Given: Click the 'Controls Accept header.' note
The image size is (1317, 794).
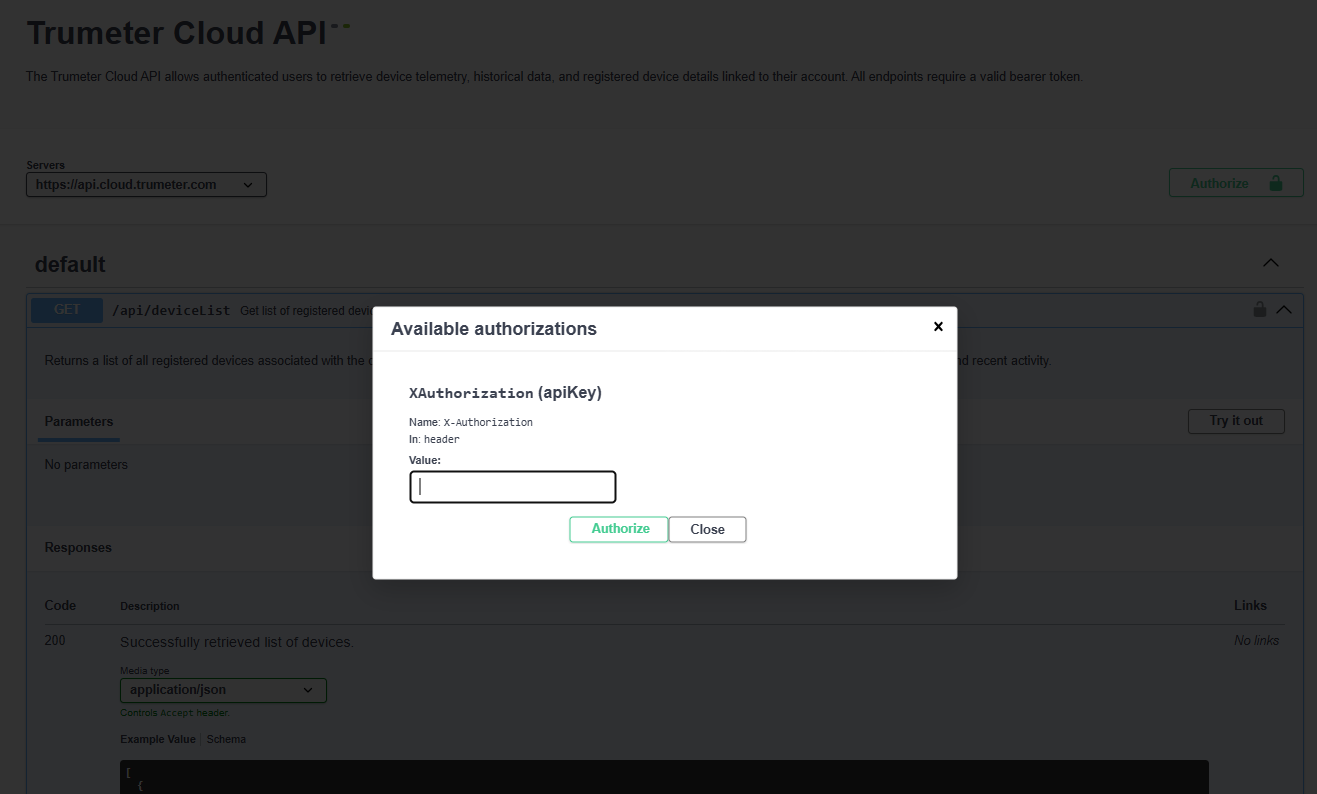Looking at the screenshot, I should (x=175, y=713).
